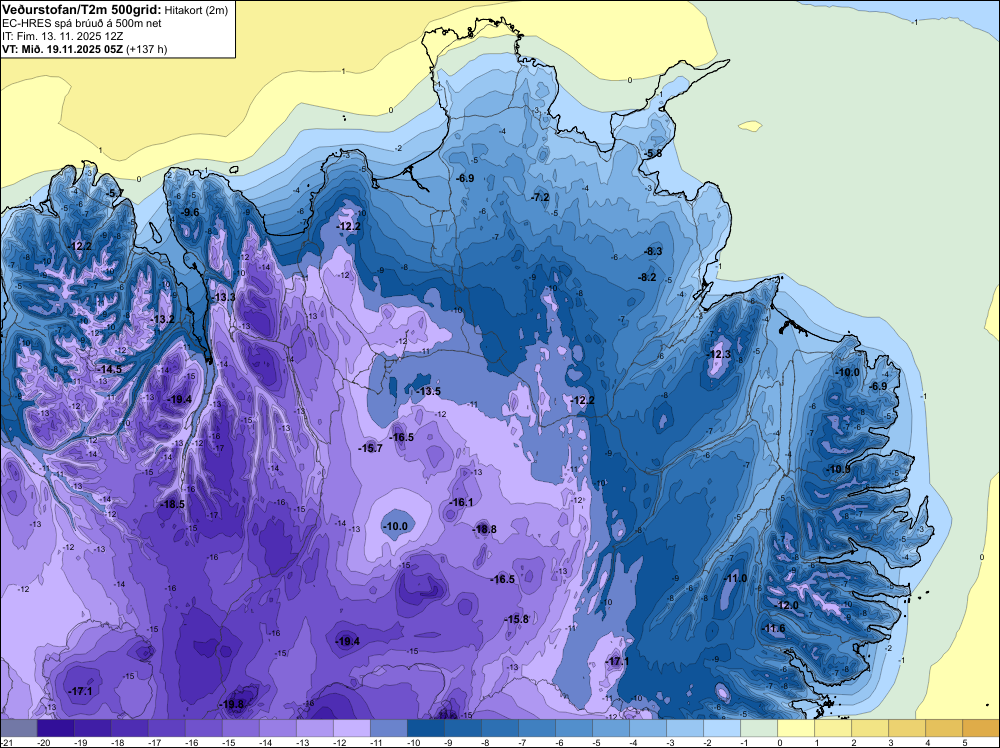Viewport: 1000px width, 748px height.
Task: Click the -14 swatch in the legend
Action: [x=277, y=728]
